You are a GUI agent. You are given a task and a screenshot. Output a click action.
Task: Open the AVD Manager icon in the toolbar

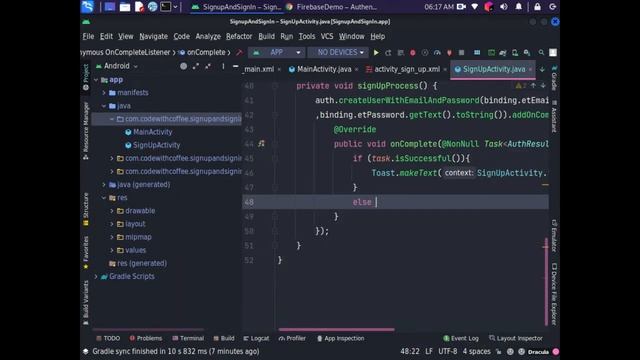515,53
